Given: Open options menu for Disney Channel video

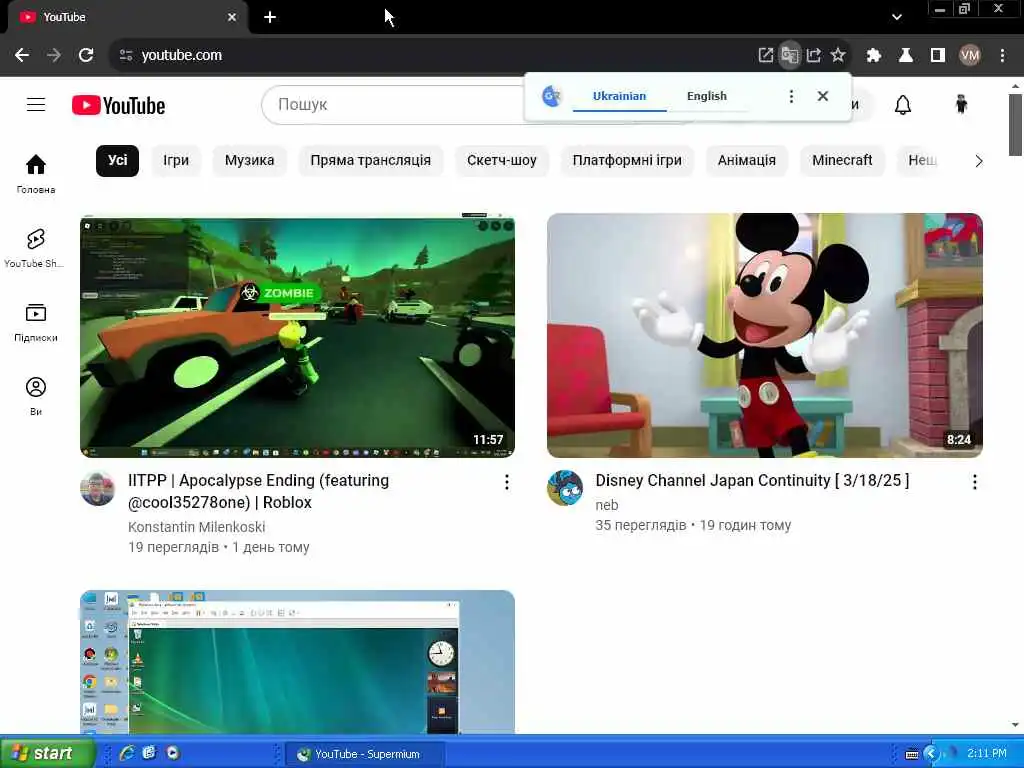Looking at the screenshot, I should (x=974, y=482).
